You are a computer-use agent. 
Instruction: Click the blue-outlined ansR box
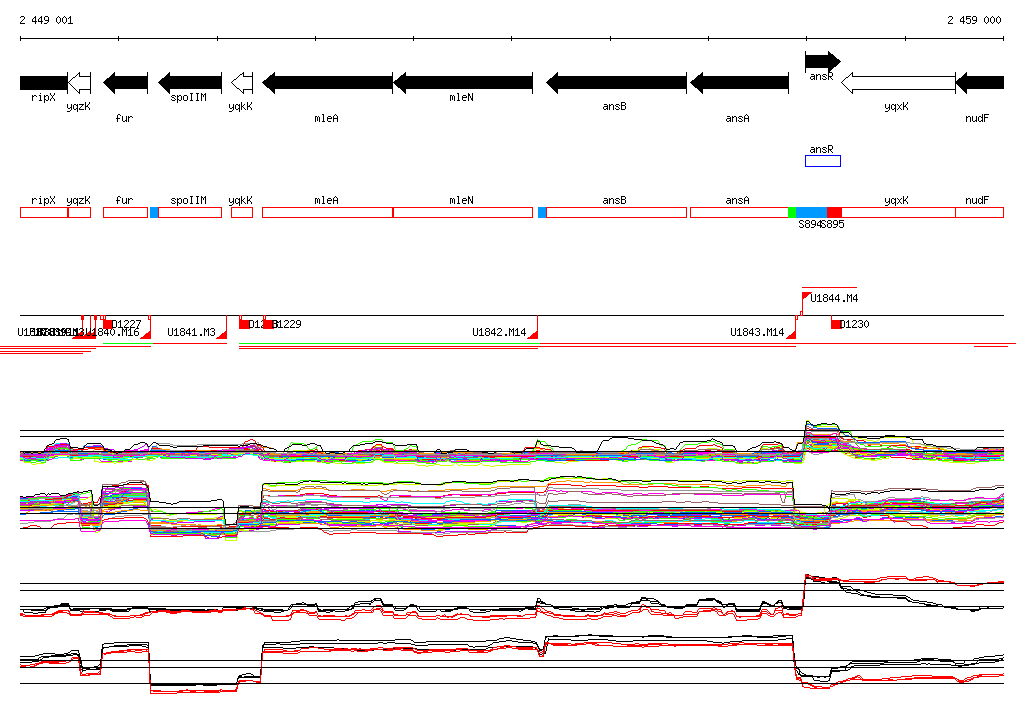click(x=823, y=161)
